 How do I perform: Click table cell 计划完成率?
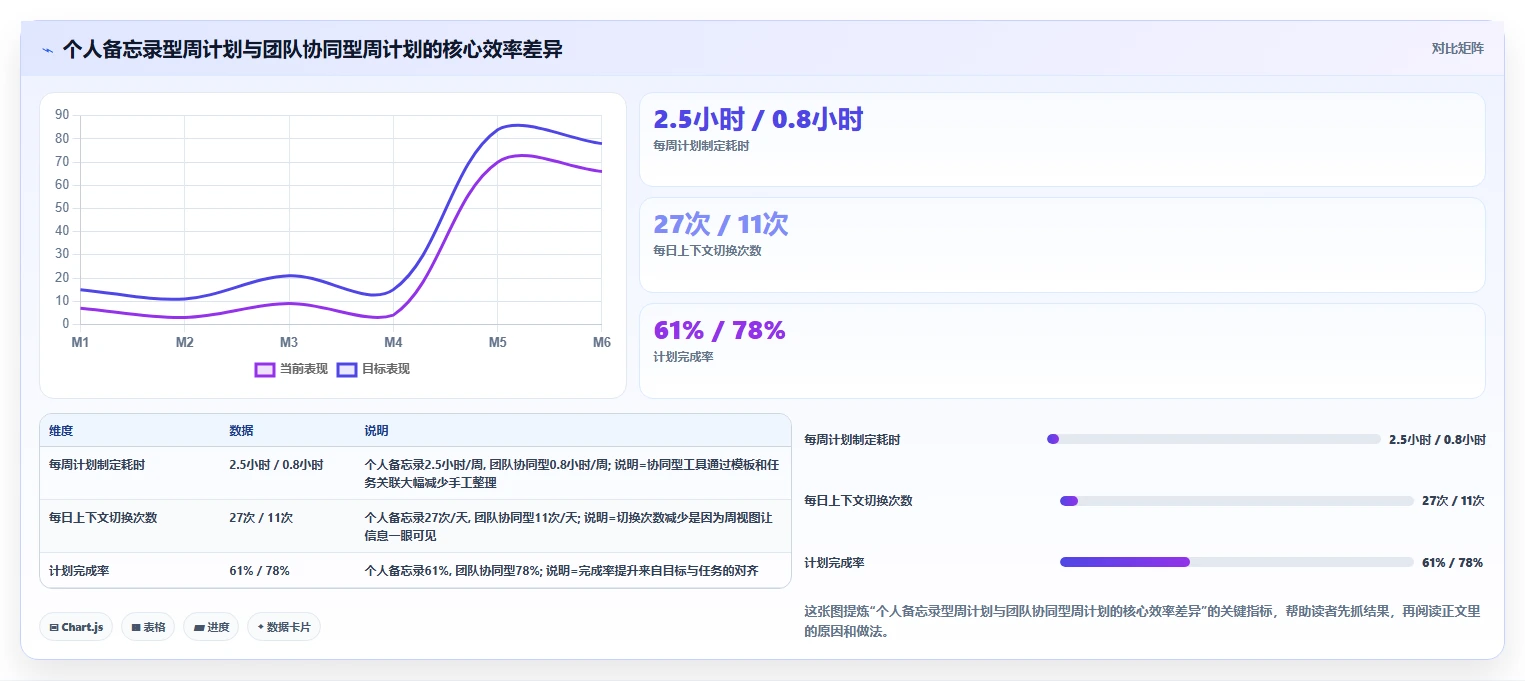[x=79, y=571]
